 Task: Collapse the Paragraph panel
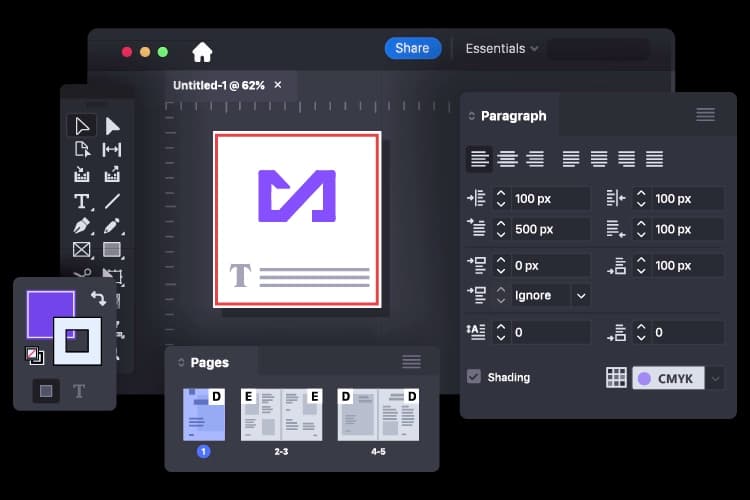pos(471,116)
